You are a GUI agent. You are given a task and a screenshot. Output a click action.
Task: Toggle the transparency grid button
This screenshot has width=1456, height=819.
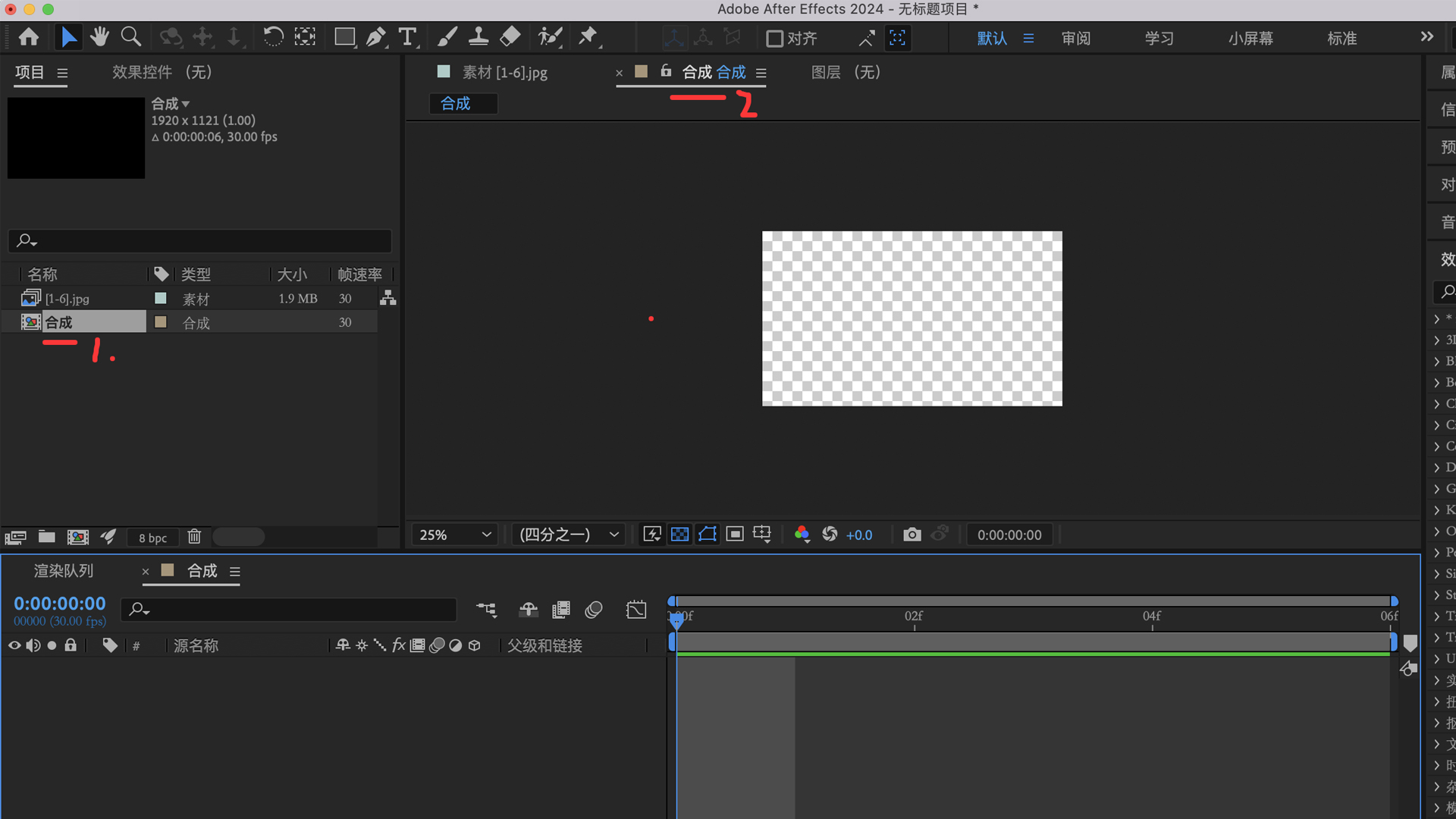pos(680,535)
